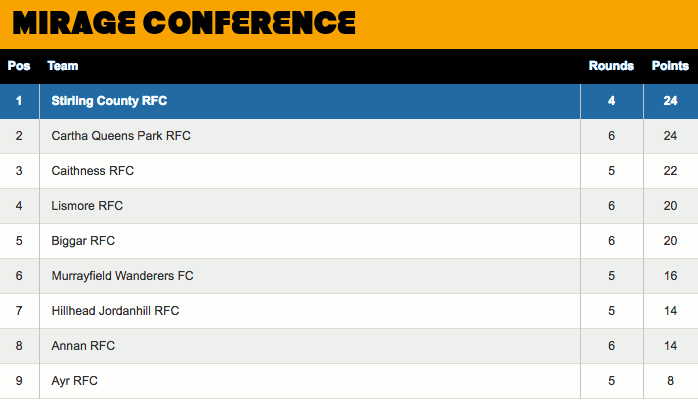Click Caithness RFC's 22 points cell
The height and width of the screenshot is (400, 698).
click(670, 171)
